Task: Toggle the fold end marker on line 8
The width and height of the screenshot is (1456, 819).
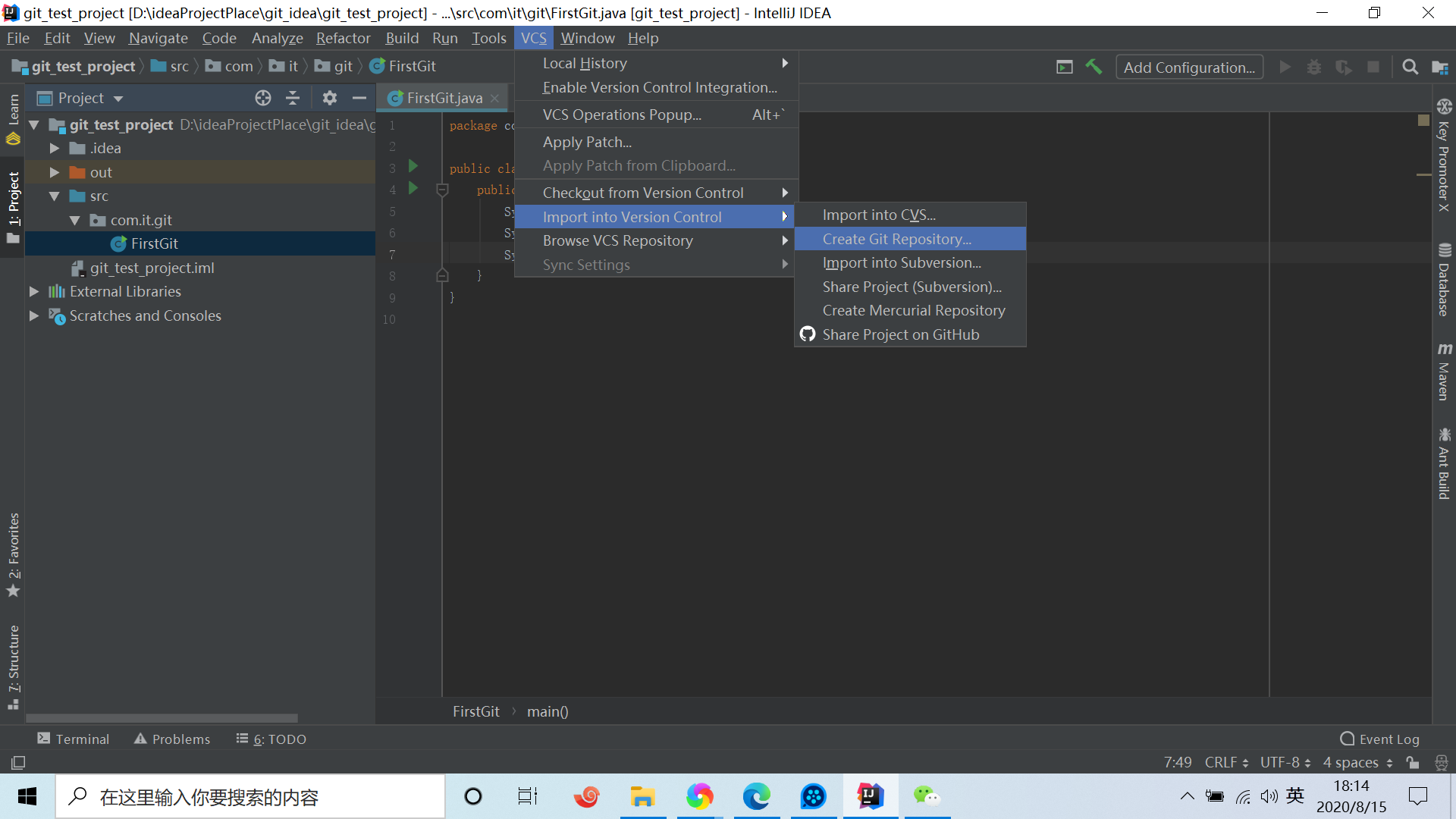Action: click(443, 275)
